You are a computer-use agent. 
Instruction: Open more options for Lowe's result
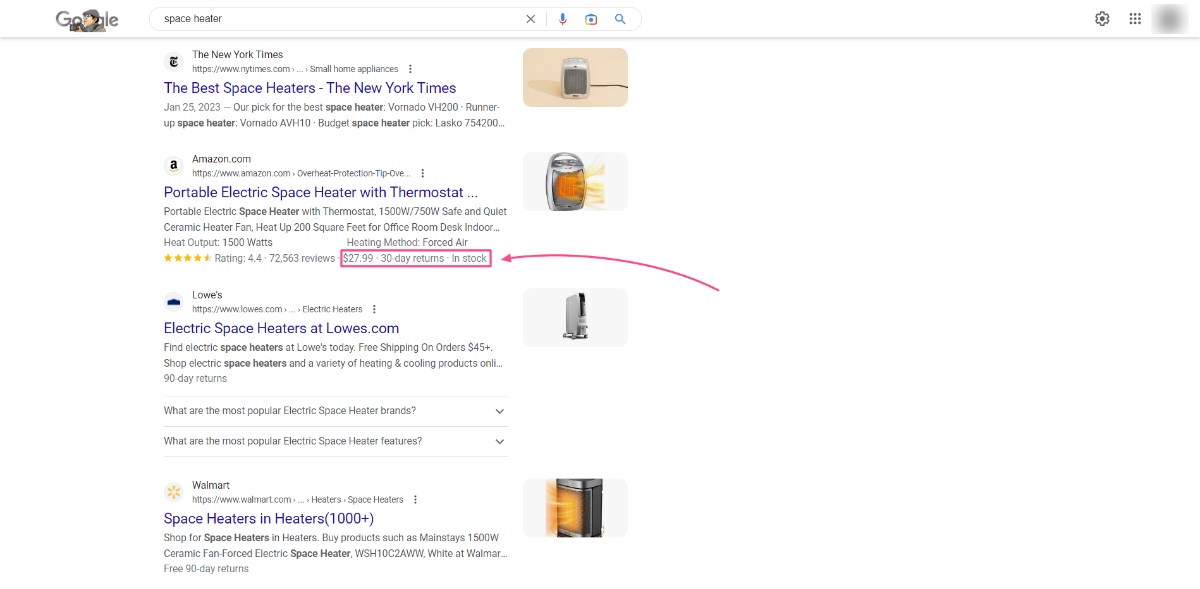[x=375, y=309]
